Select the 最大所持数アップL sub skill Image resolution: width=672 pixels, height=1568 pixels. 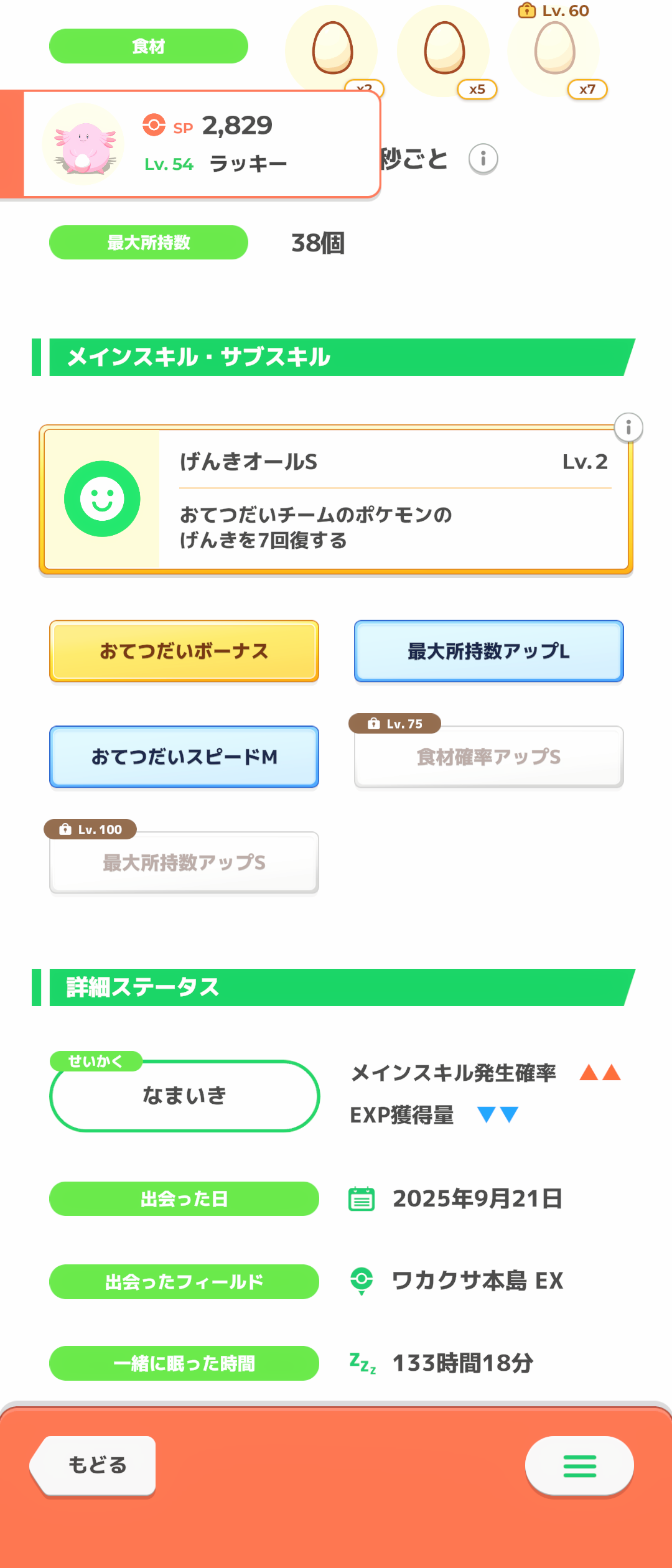coord(489,651)
